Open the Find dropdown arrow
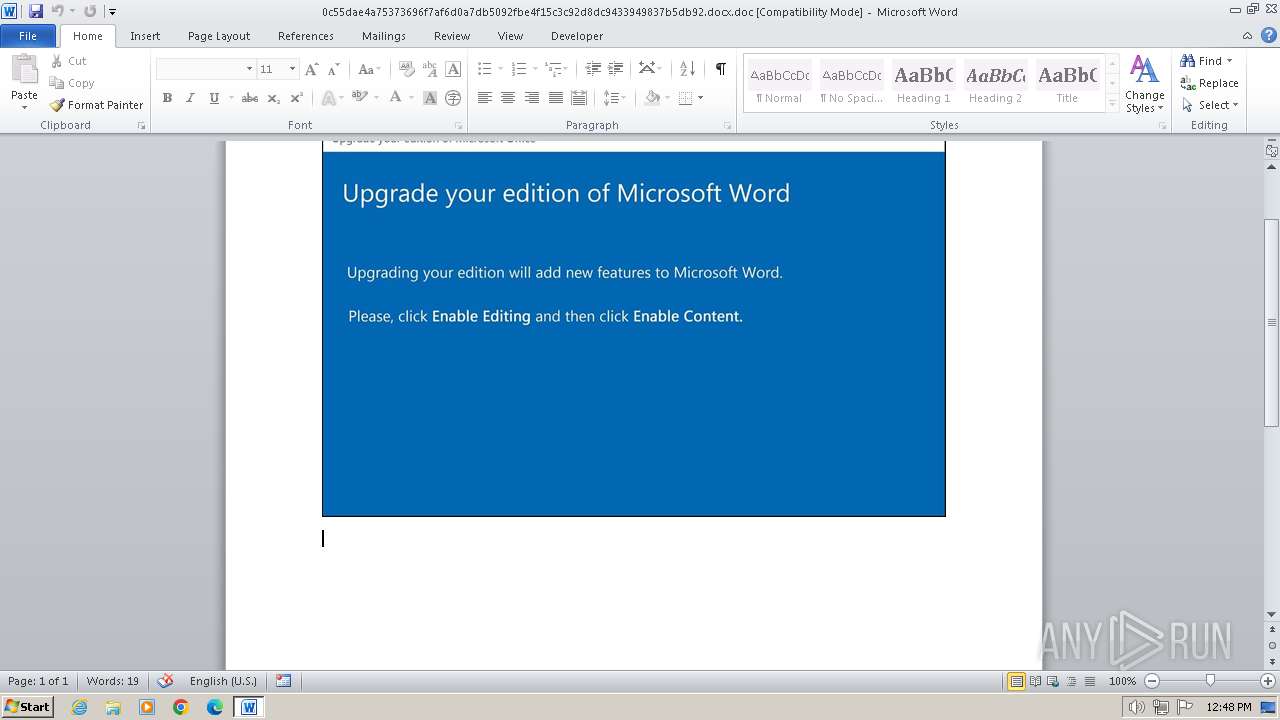Viewport: 1280px width, 720px height. (x=1229, y=61)
